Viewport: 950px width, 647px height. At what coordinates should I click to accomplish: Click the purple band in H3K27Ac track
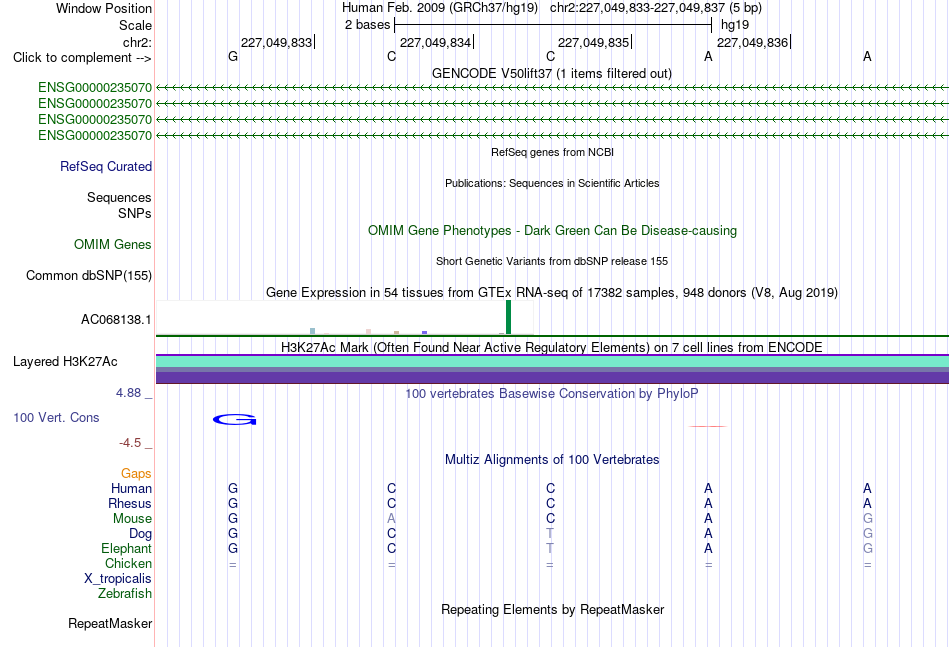coord(552,377)
